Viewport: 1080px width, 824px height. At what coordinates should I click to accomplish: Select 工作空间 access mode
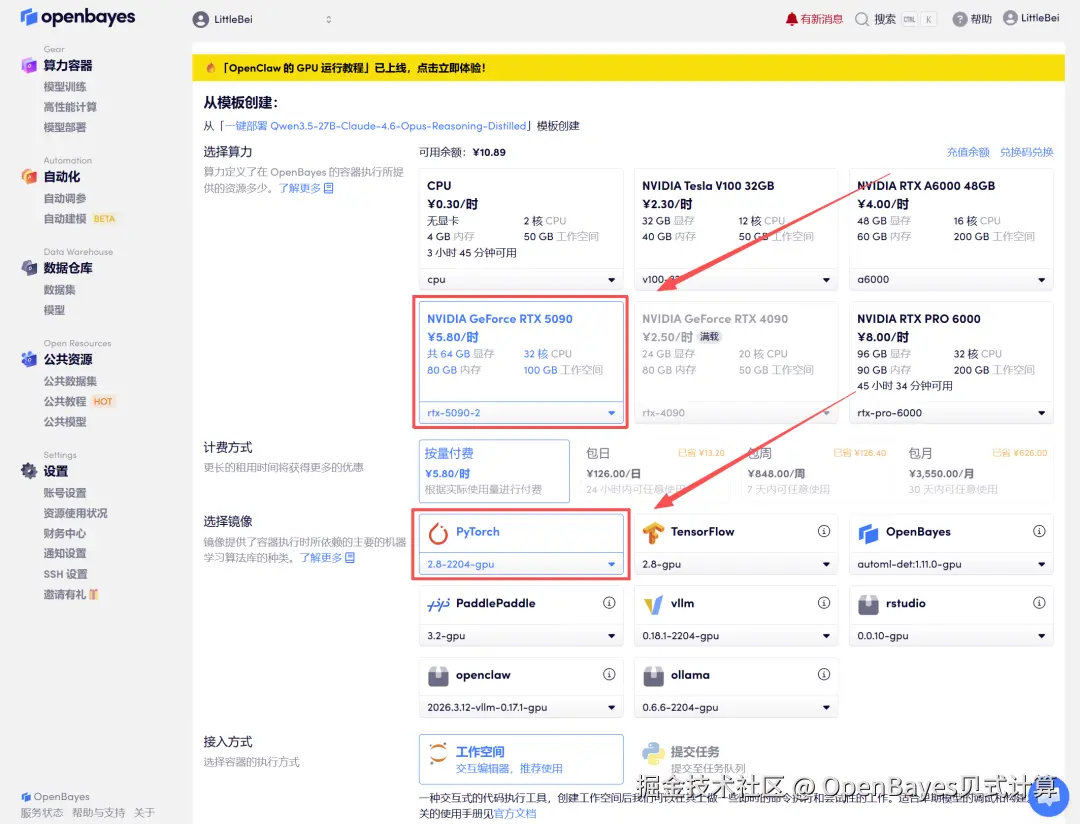521,759
